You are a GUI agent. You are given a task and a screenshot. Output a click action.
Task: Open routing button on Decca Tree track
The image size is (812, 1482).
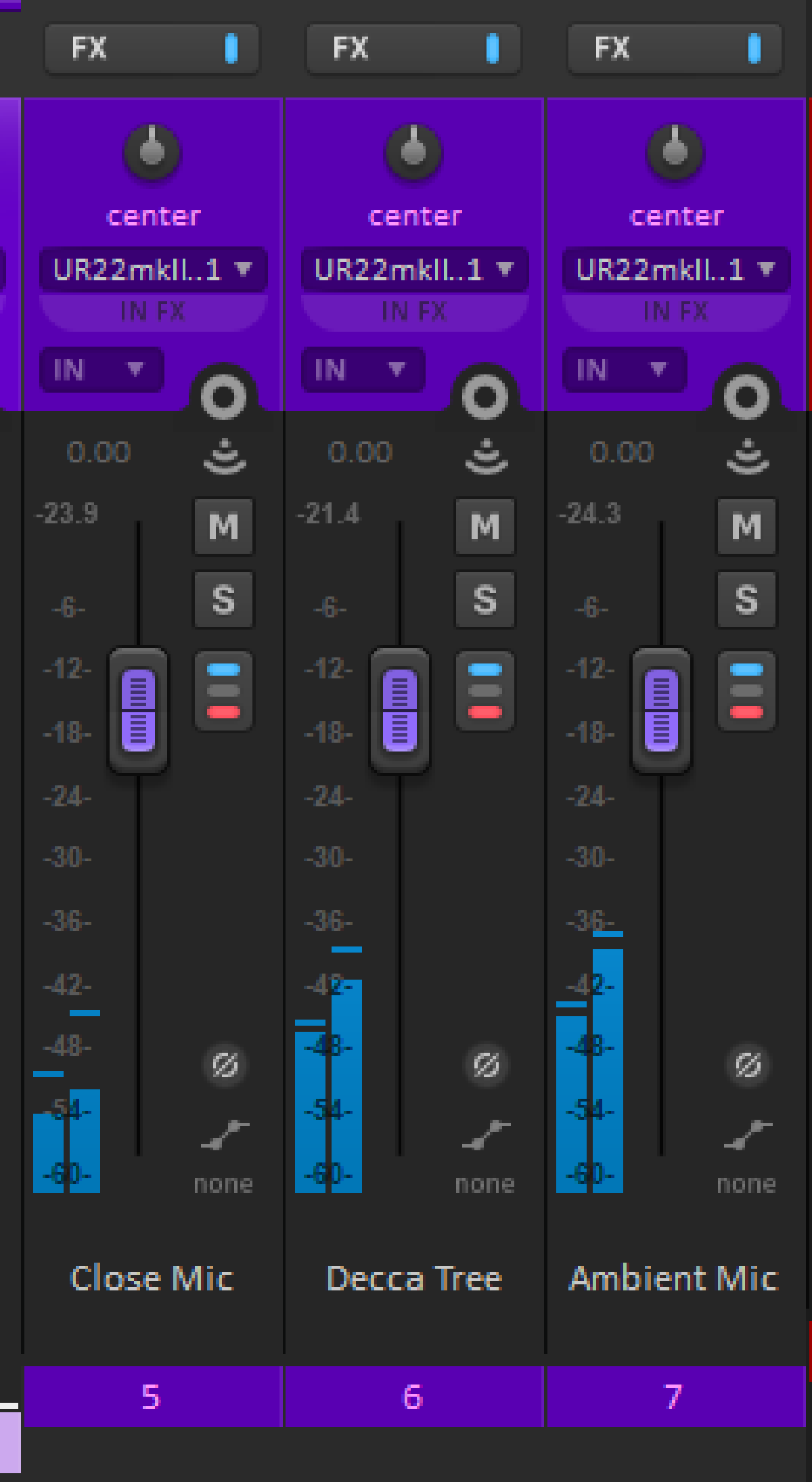(x=484, y=691)
